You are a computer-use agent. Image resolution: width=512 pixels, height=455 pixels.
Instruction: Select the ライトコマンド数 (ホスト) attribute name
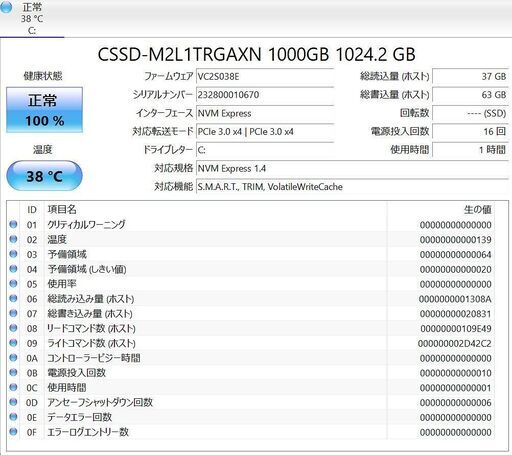click(x=91, y=343)
